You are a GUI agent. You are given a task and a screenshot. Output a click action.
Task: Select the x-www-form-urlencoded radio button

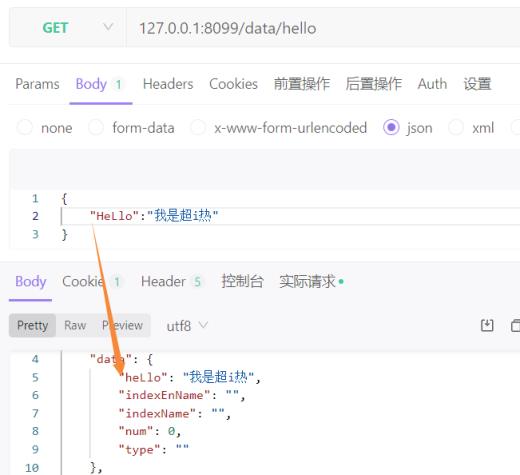pos(198,127)
